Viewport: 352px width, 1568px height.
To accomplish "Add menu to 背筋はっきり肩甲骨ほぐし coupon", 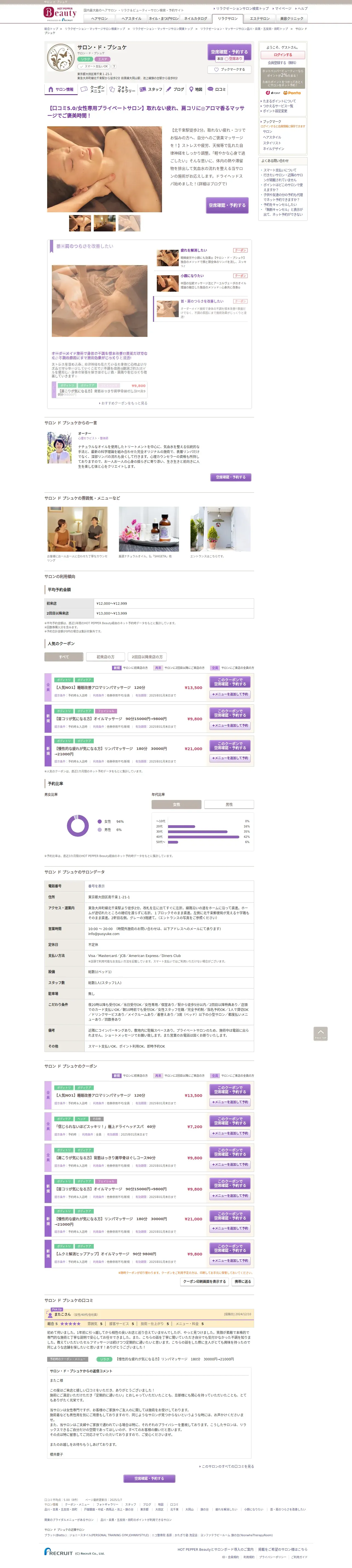I will (x=230, y=1165).
